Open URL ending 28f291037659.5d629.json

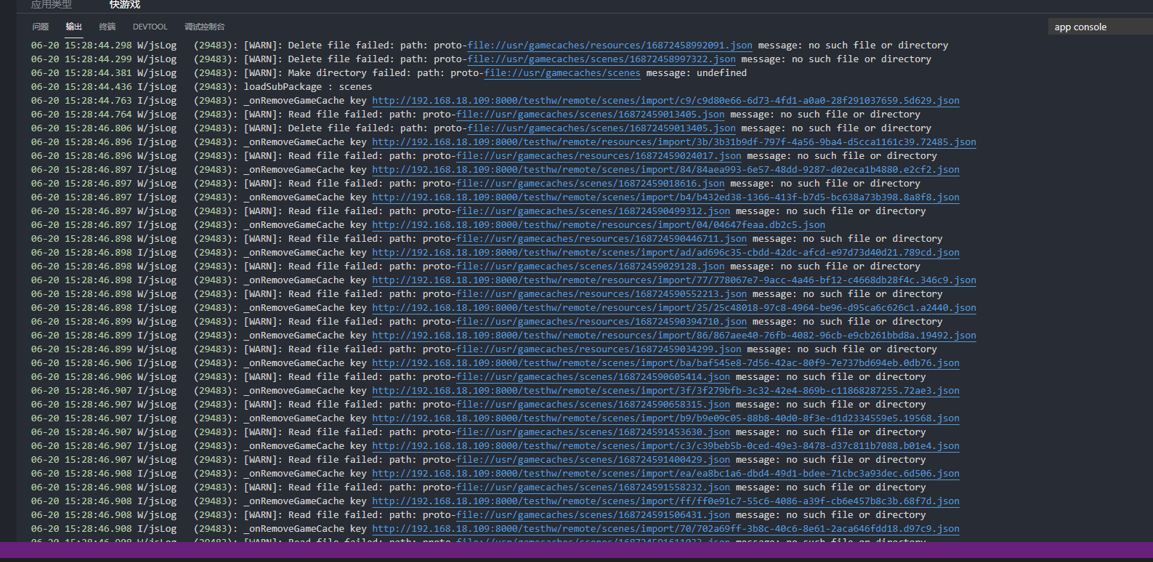(x=665, y=100)
